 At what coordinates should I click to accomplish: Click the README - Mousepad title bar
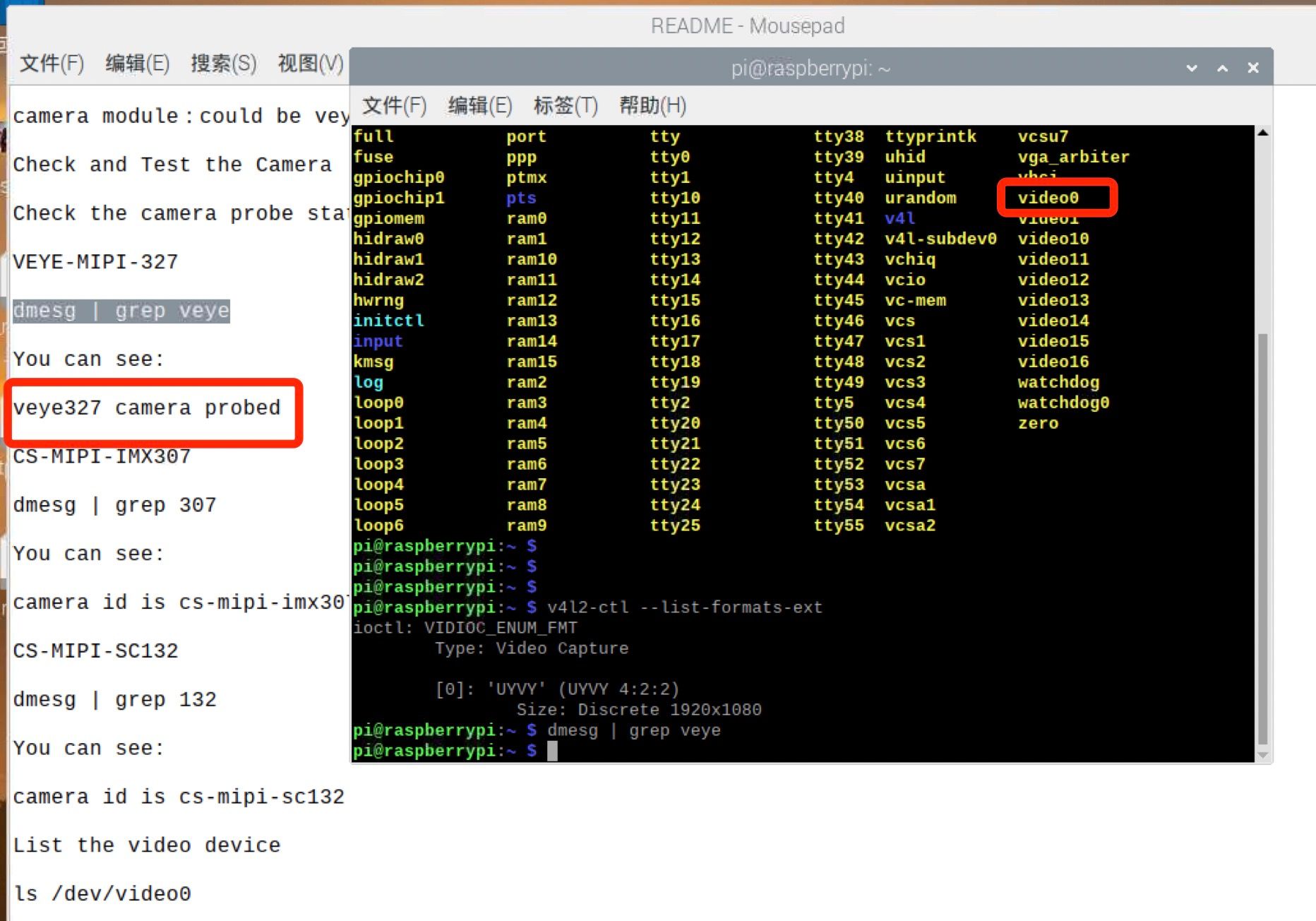click(747, 26)
